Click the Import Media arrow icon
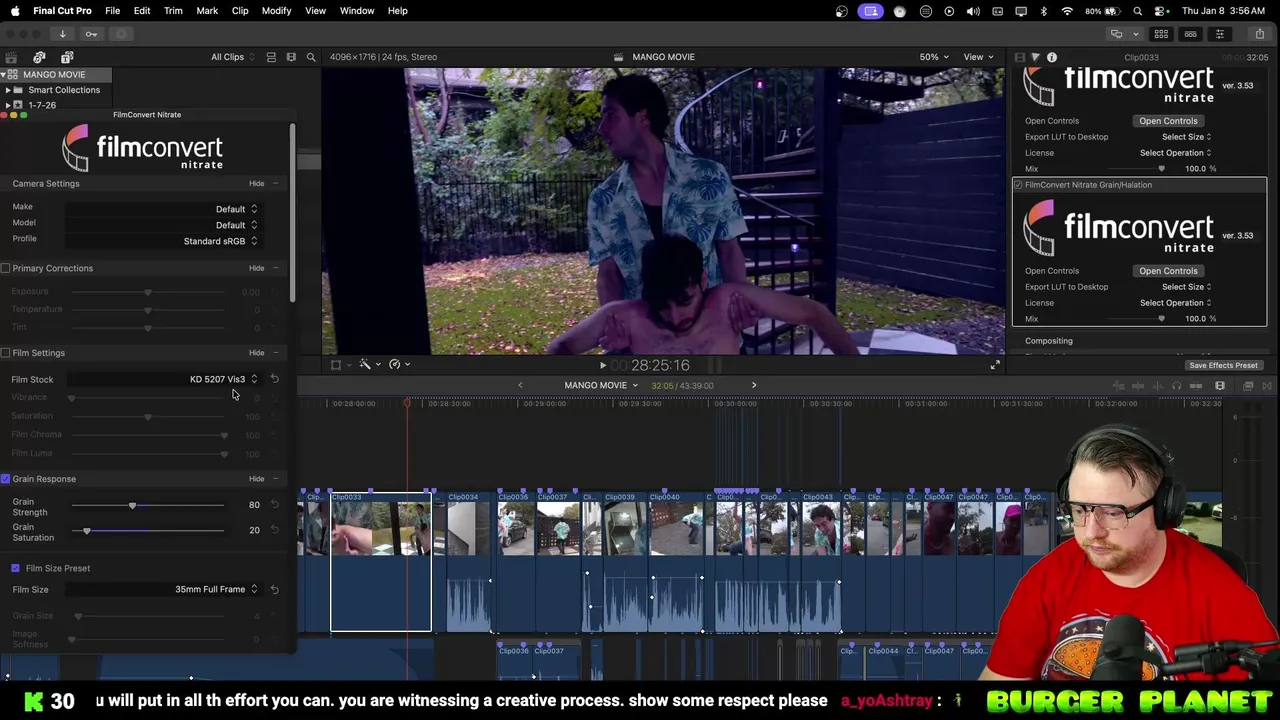The width and height of the screenshot is (1280, 720). (x=62, y=34)
